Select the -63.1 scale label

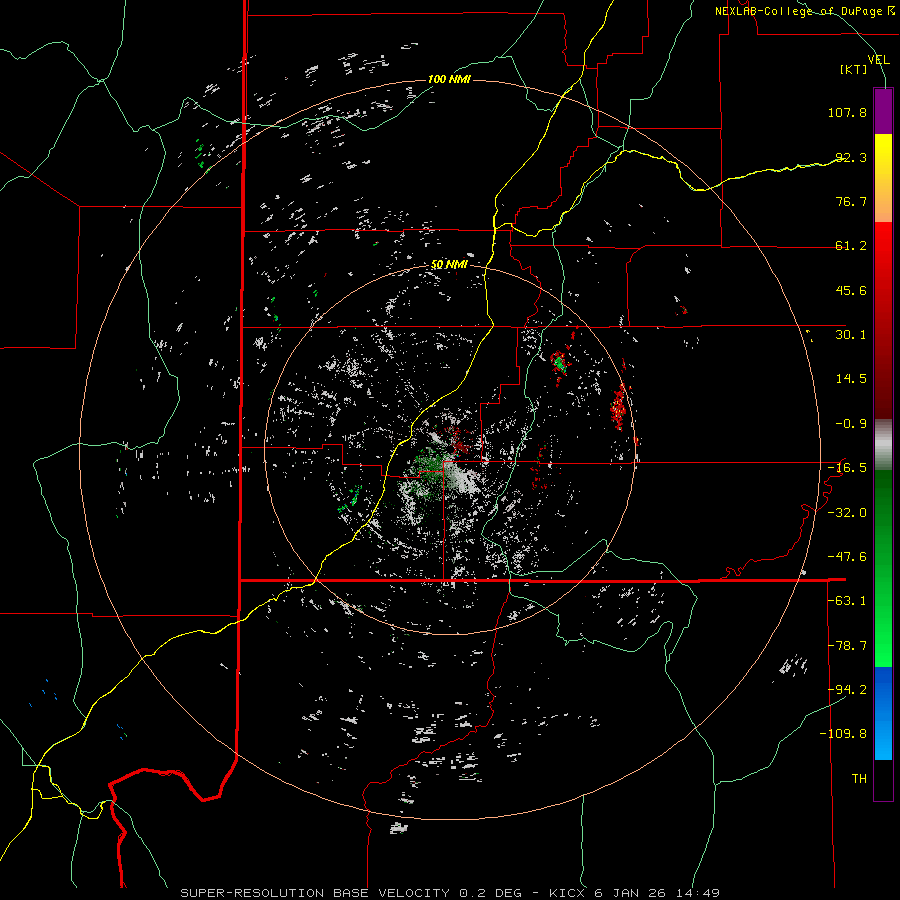pos(847,601)
